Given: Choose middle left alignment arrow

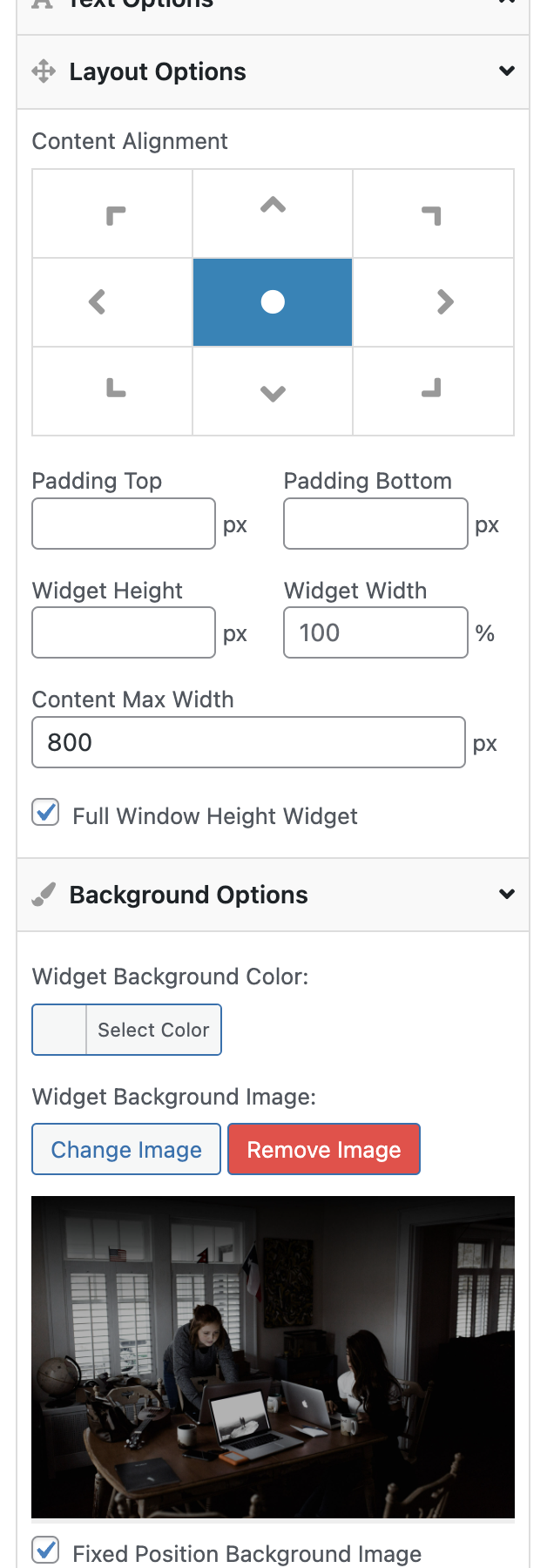Looking at the screenshot, I should (x=112, y=302).
